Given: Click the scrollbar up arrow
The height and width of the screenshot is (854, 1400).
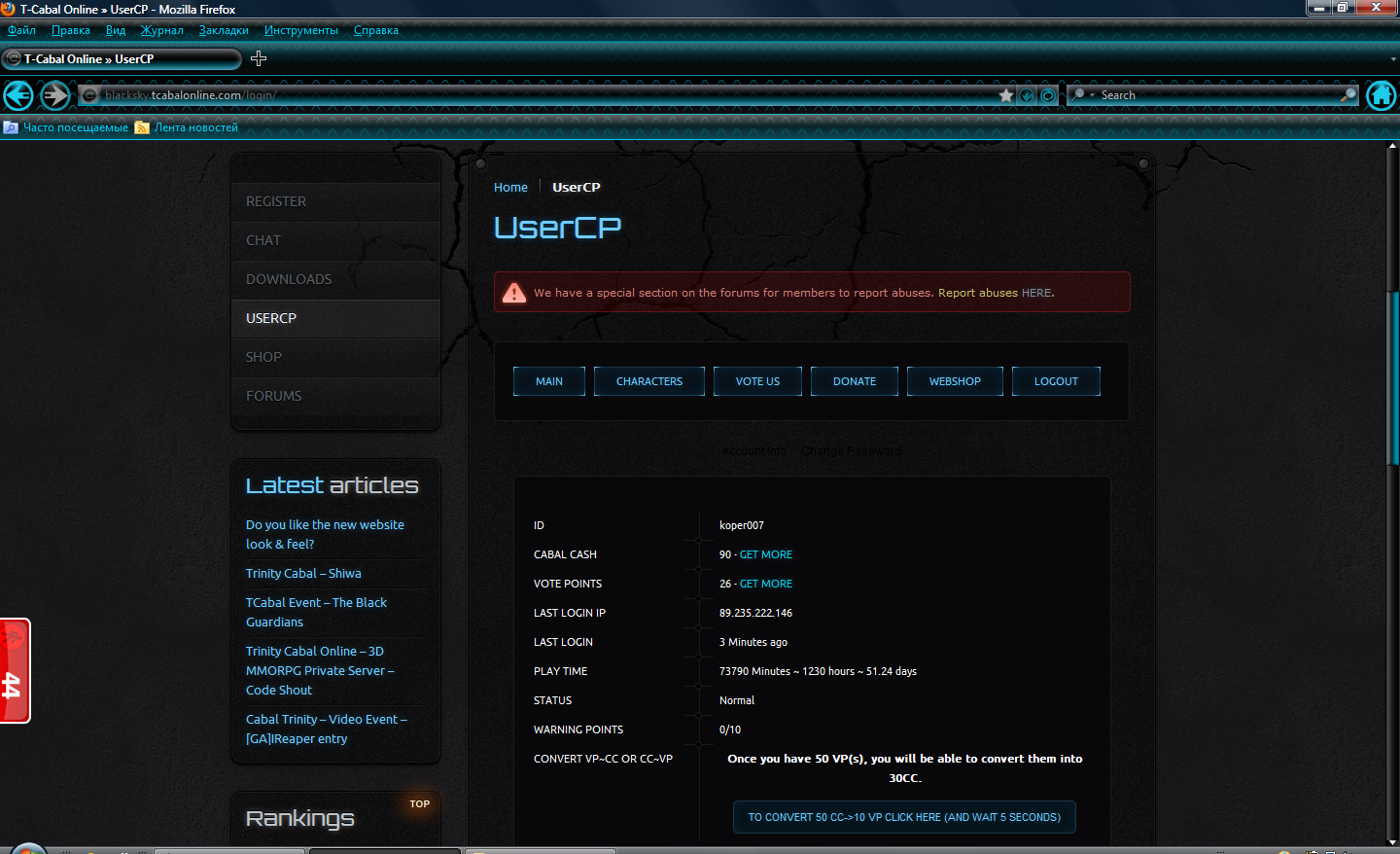Looking at the screenshot, I should 1392,147.
